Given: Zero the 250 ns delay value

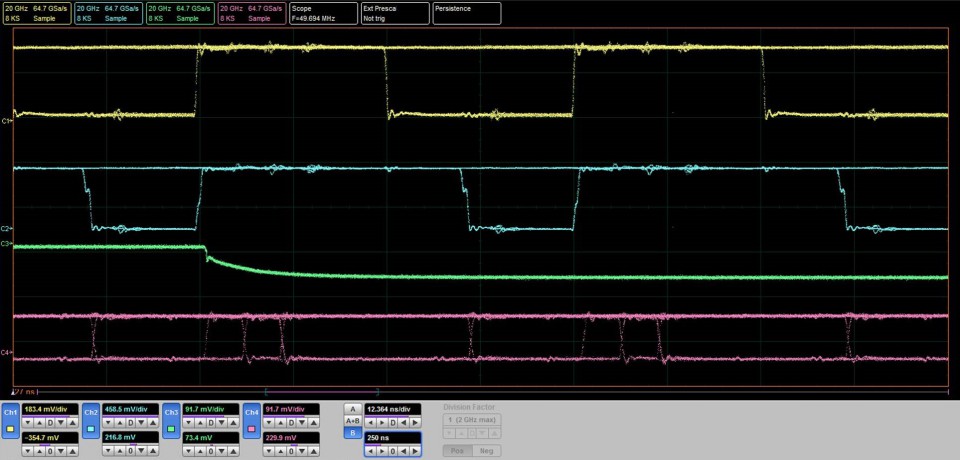Looking at the screenshot, I should coord(394,451).
